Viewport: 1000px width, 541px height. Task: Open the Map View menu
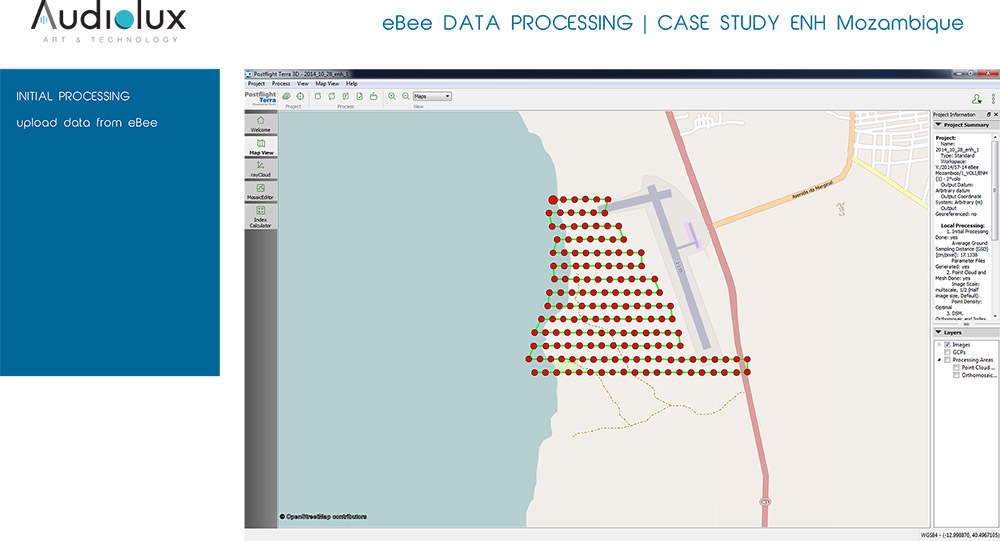pyautogui.click(x=327, y=83)
